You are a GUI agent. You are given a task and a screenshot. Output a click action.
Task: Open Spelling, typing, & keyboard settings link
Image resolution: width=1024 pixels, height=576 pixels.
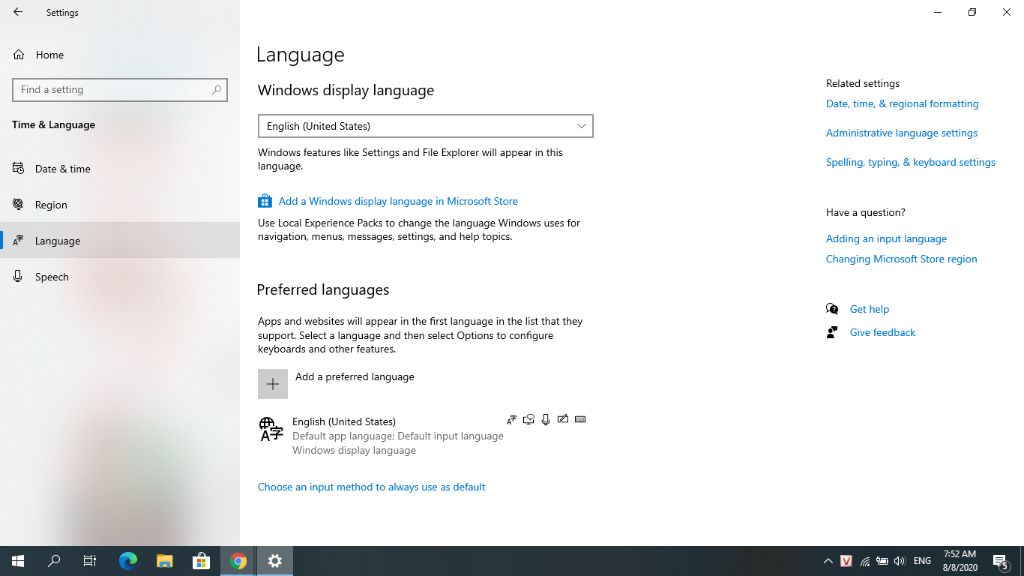tap(910, 162)
